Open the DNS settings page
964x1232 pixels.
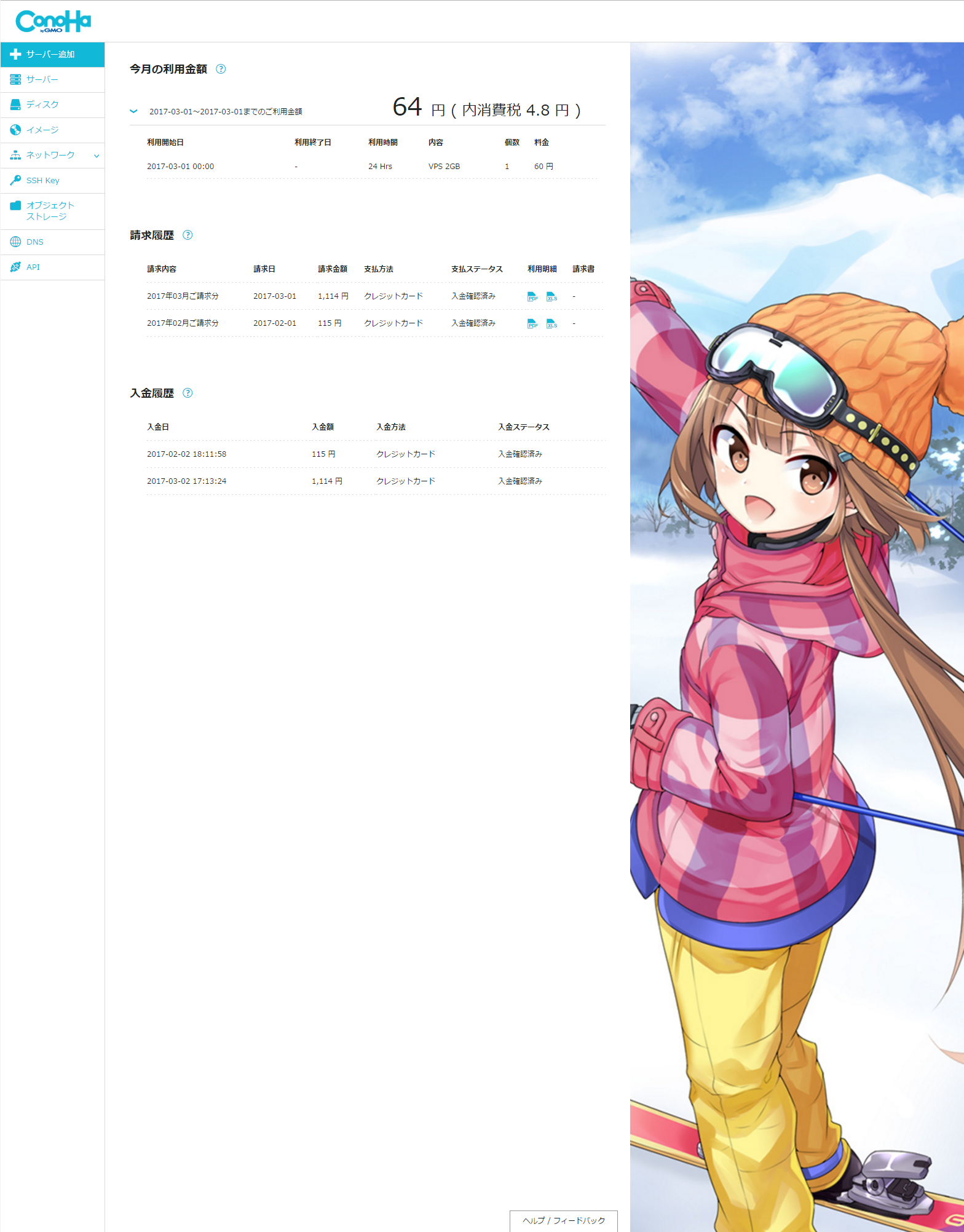point(35,242)
